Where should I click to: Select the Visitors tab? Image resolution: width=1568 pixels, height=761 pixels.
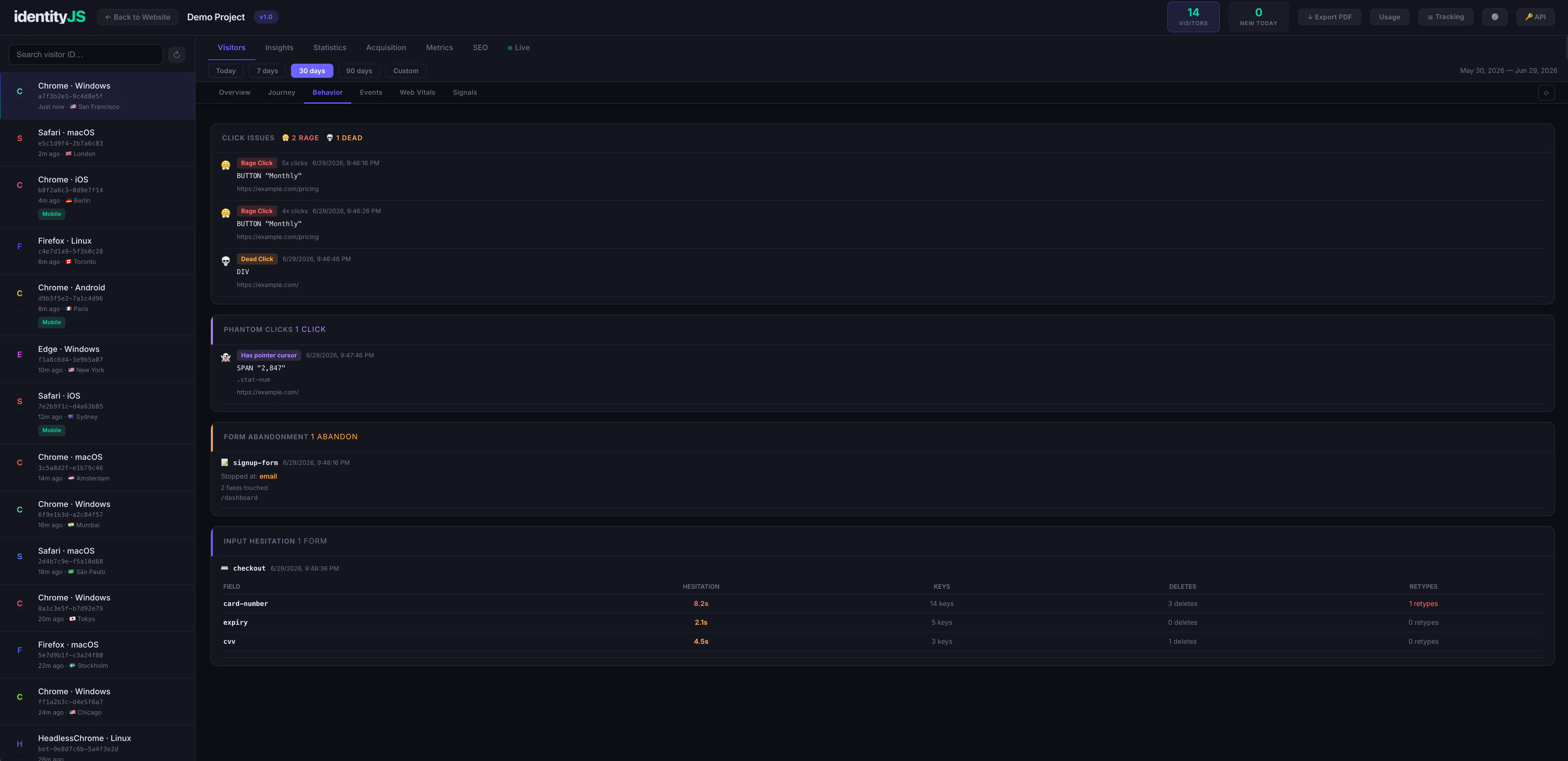point(231,47)
